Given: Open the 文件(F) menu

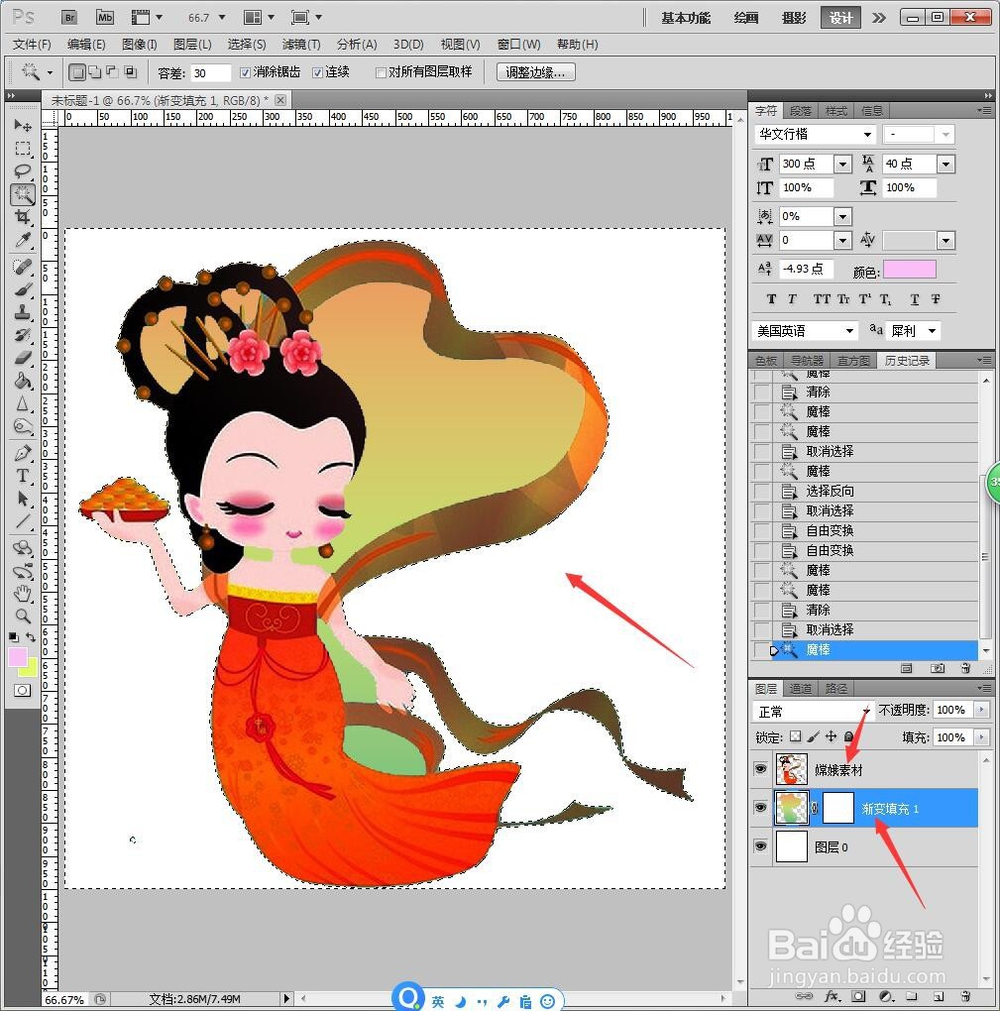Looking at the screenshot, I should (x=32, y=44).
